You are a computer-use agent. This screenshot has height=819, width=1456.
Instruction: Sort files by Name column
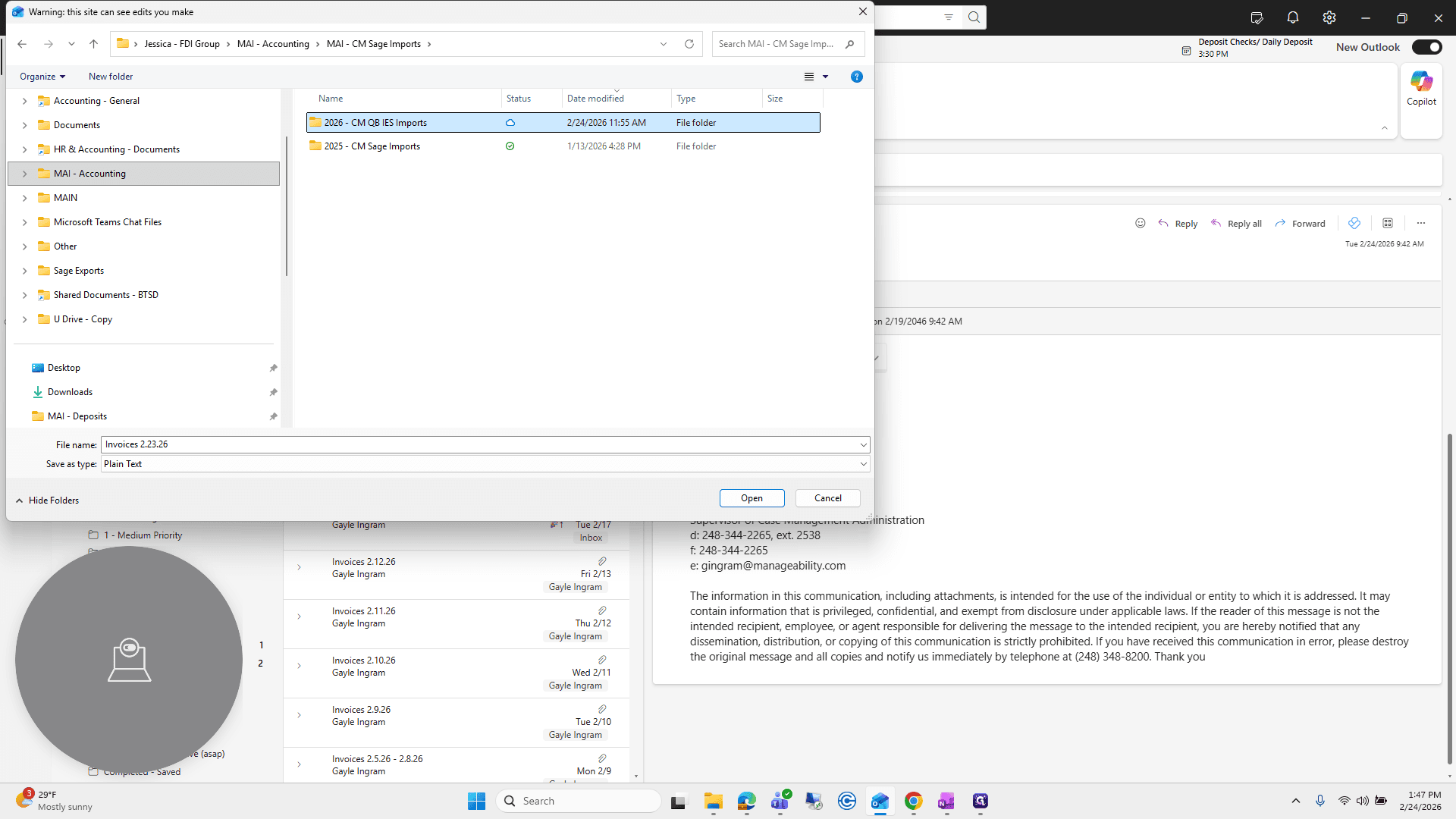tap(331, 99)
